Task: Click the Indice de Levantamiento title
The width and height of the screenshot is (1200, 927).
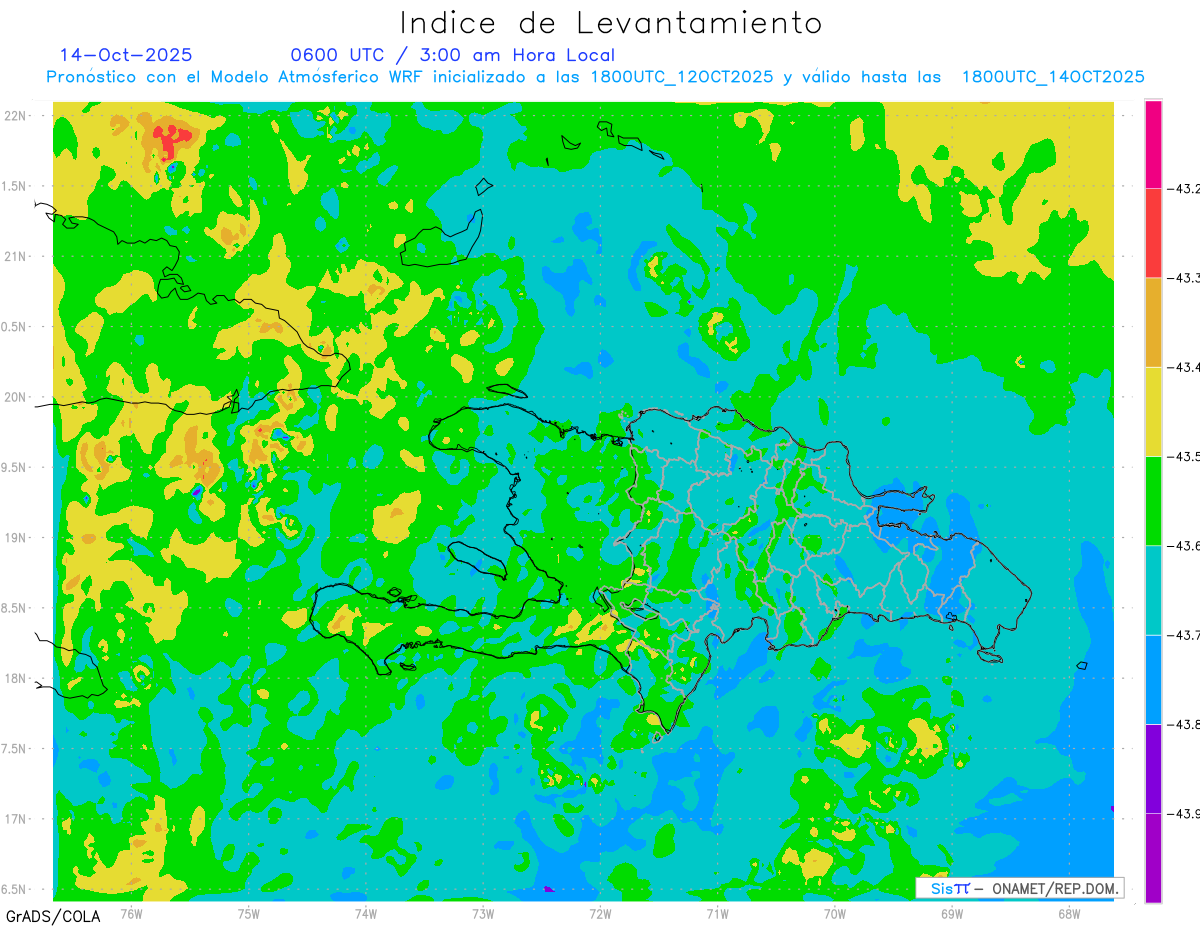Action: coord(611,23)
